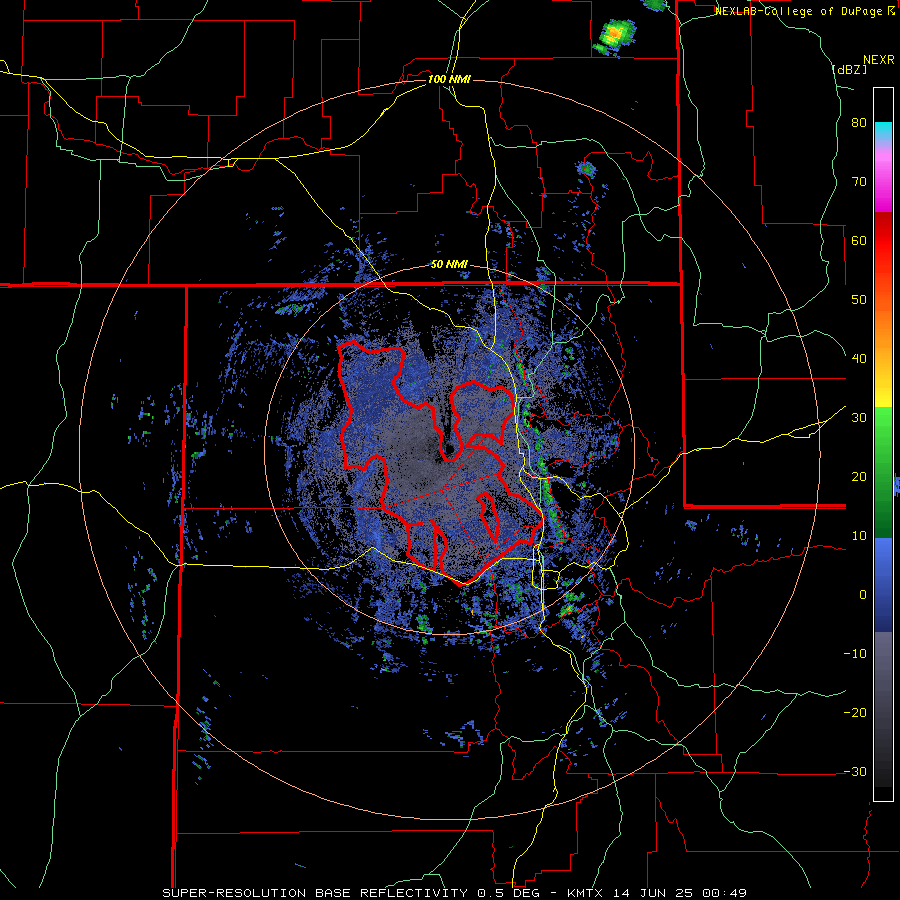Image resolution: width=900 pixels, height=900 pixels.
Task: Click the "[dBZ]" units label
Action: coord(849,69)
